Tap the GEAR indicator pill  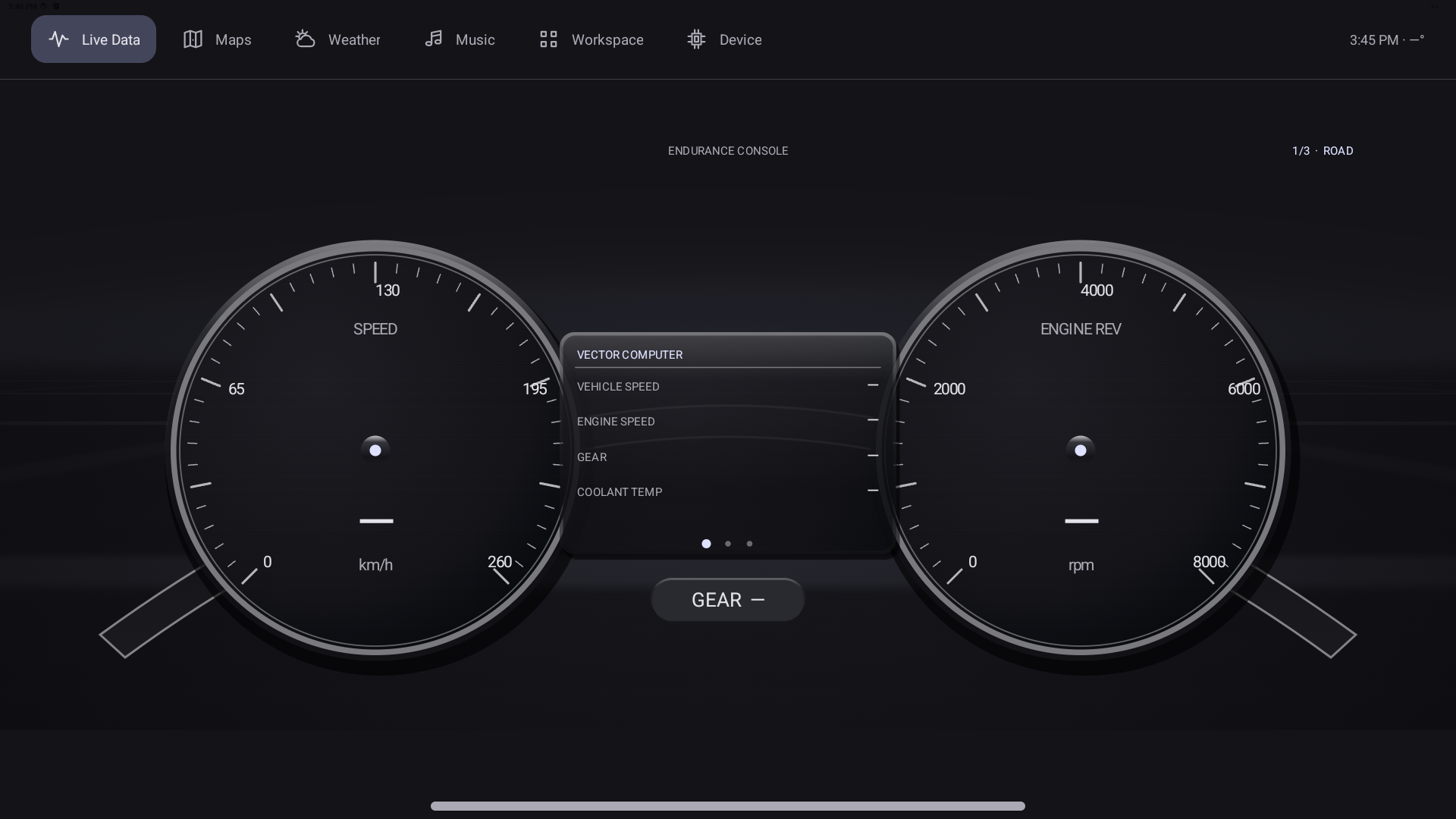(x=728, y=600)
